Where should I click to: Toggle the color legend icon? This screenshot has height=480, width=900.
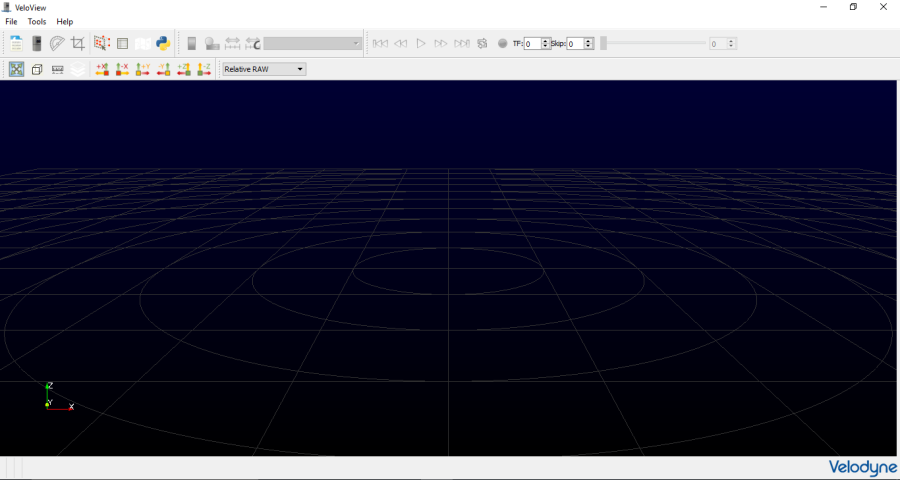click(192, 43)
